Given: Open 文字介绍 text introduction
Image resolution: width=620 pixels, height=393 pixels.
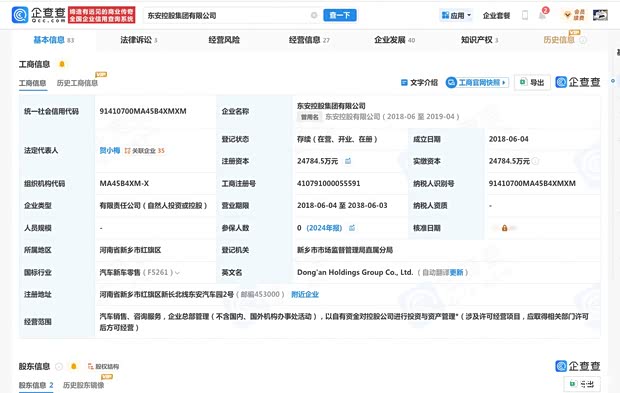Looking at the screenshot, I should click(x=419, y=83).
